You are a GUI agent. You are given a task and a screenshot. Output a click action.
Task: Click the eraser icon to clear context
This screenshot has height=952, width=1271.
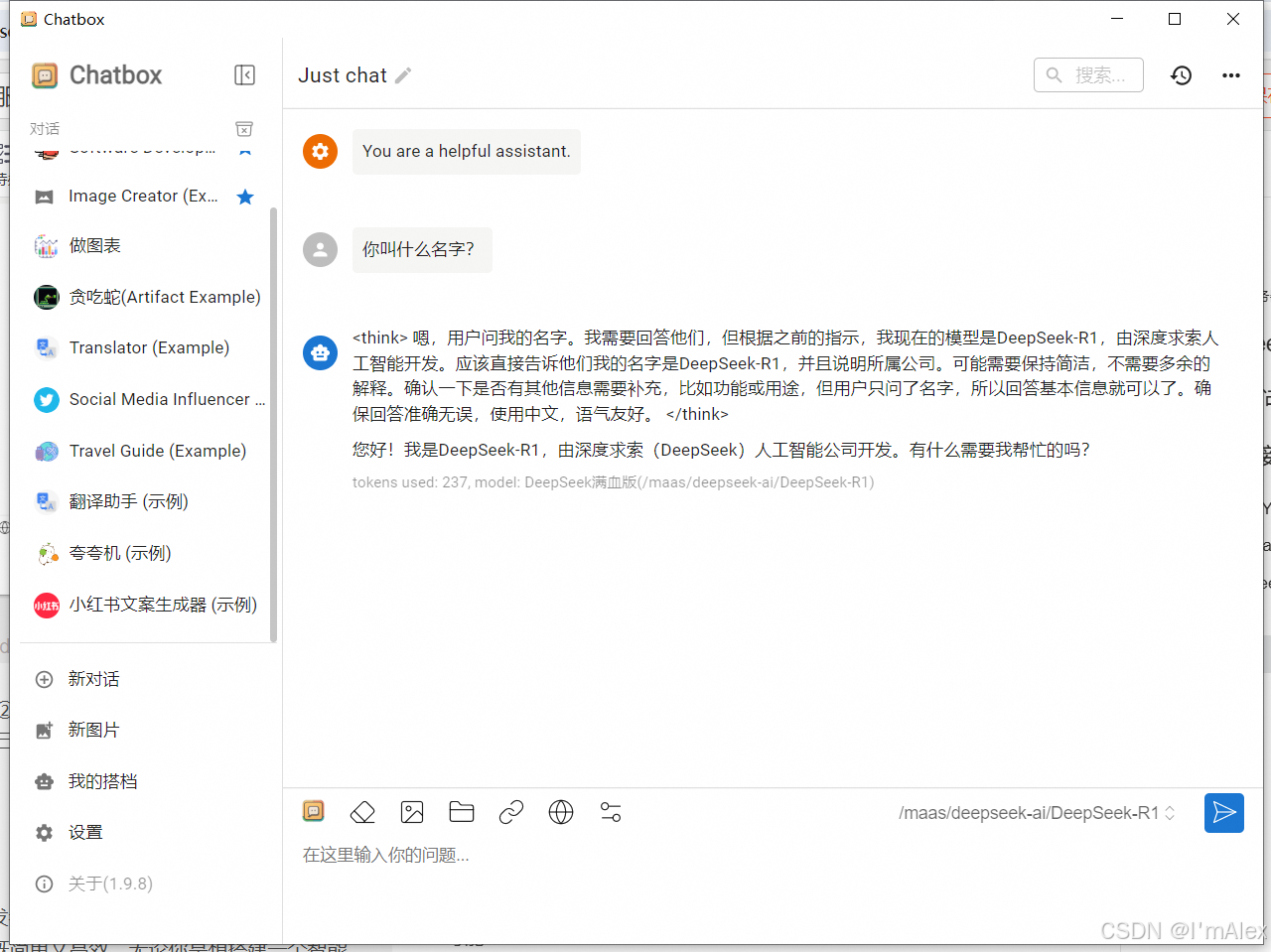(x=362, y=812)
